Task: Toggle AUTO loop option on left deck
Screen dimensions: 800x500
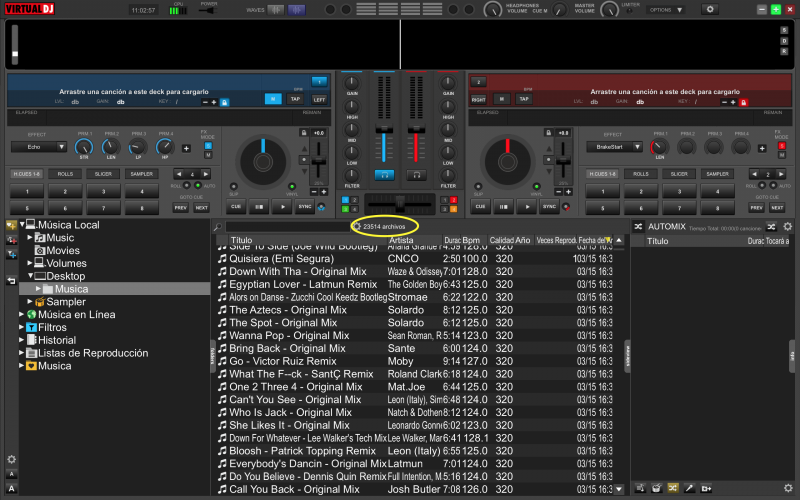Action: 198,185
